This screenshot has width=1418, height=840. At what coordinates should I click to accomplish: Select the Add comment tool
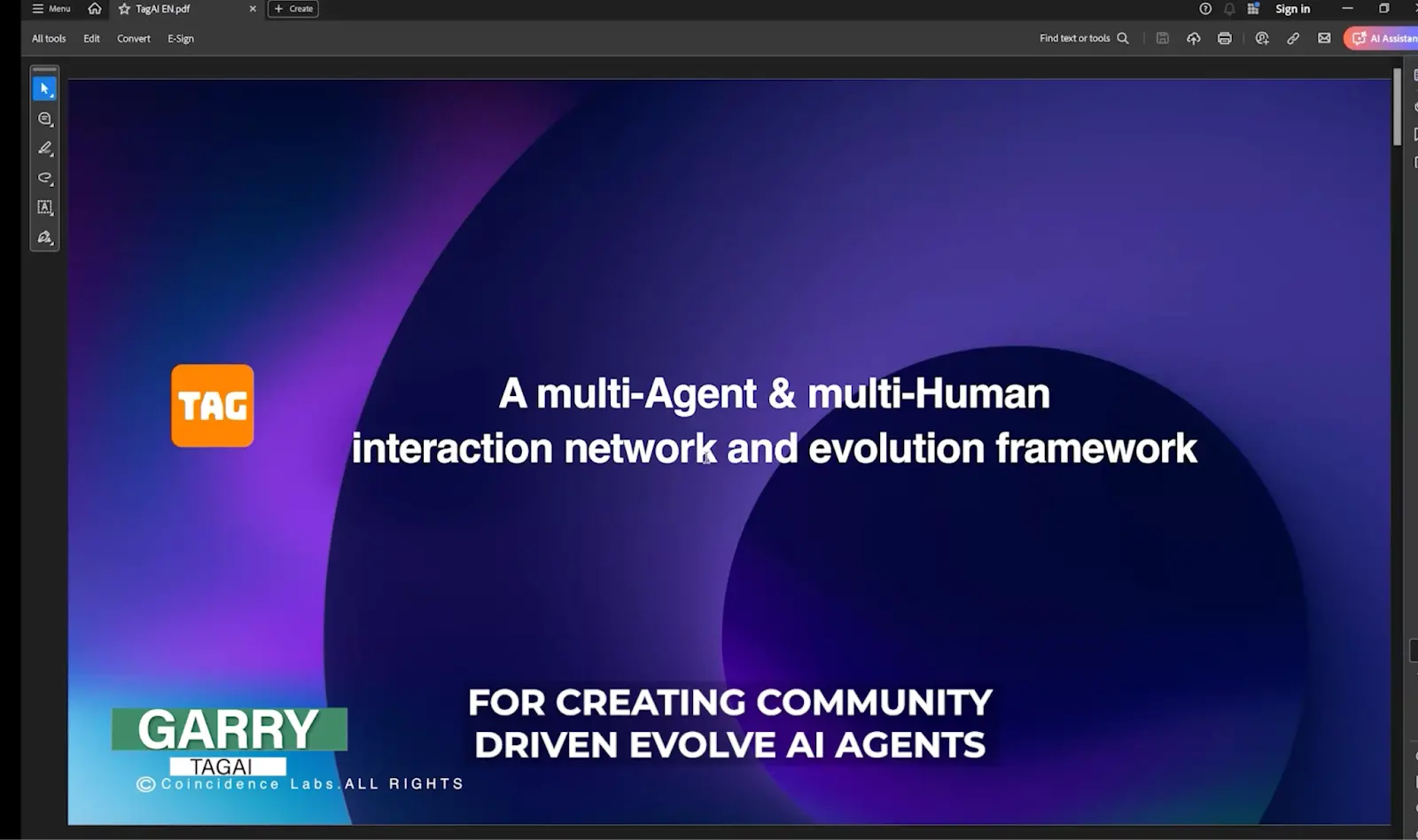45,119
